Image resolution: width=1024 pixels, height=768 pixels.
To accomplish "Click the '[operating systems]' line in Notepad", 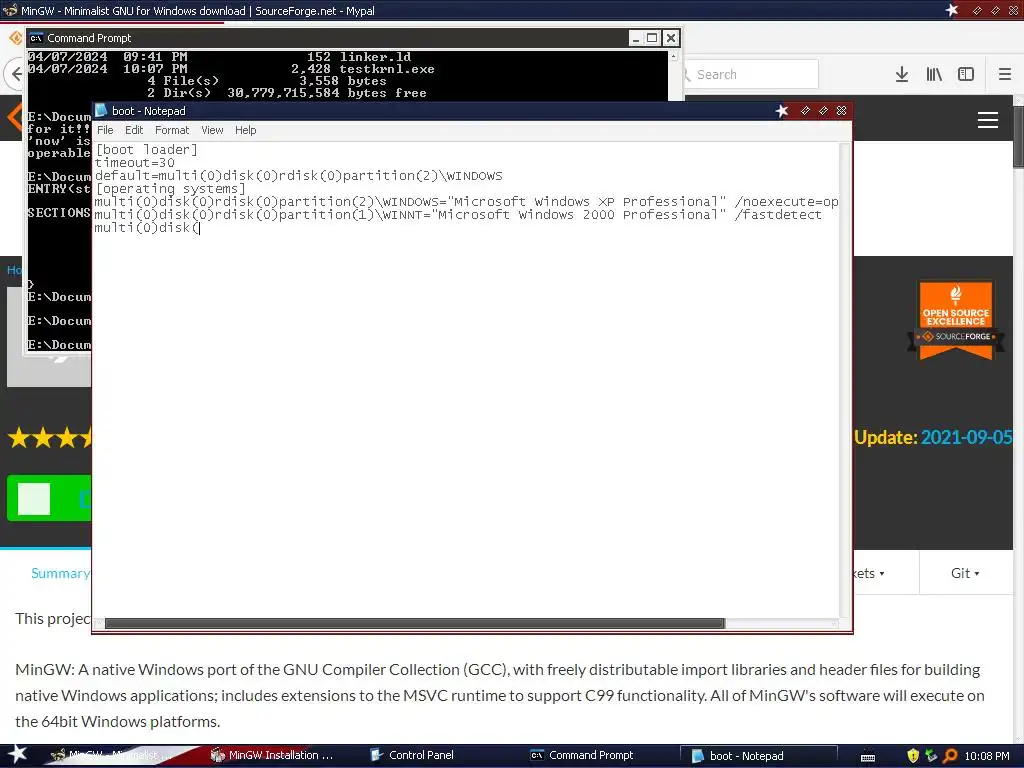I will coord(170,189).
